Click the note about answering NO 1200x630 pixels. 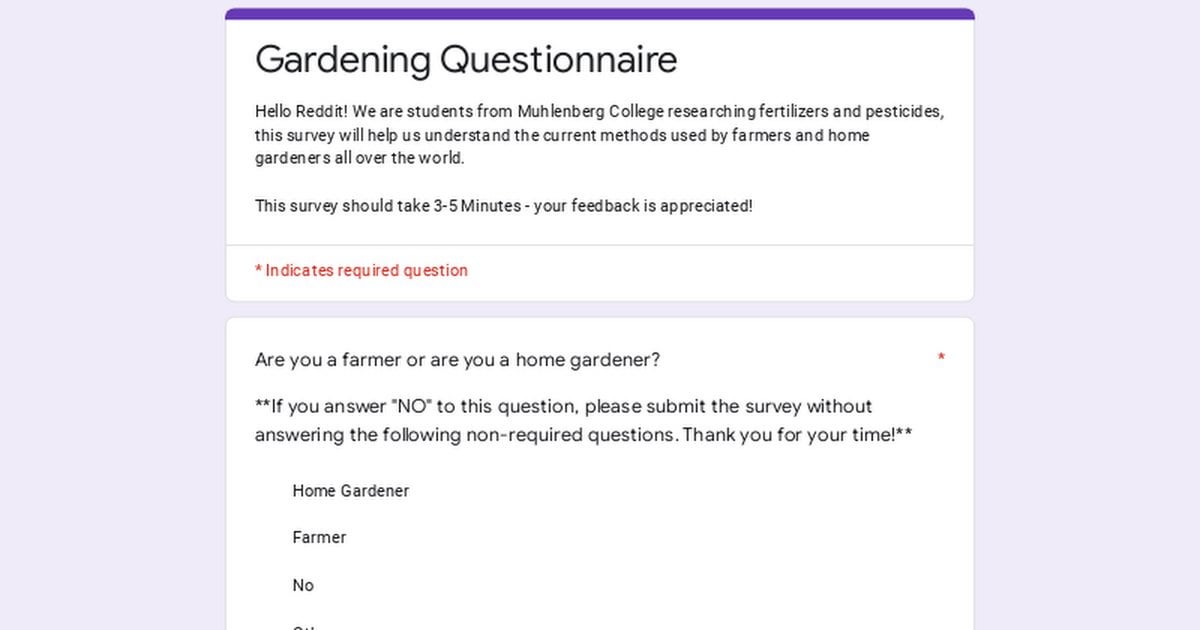[583, 421]
